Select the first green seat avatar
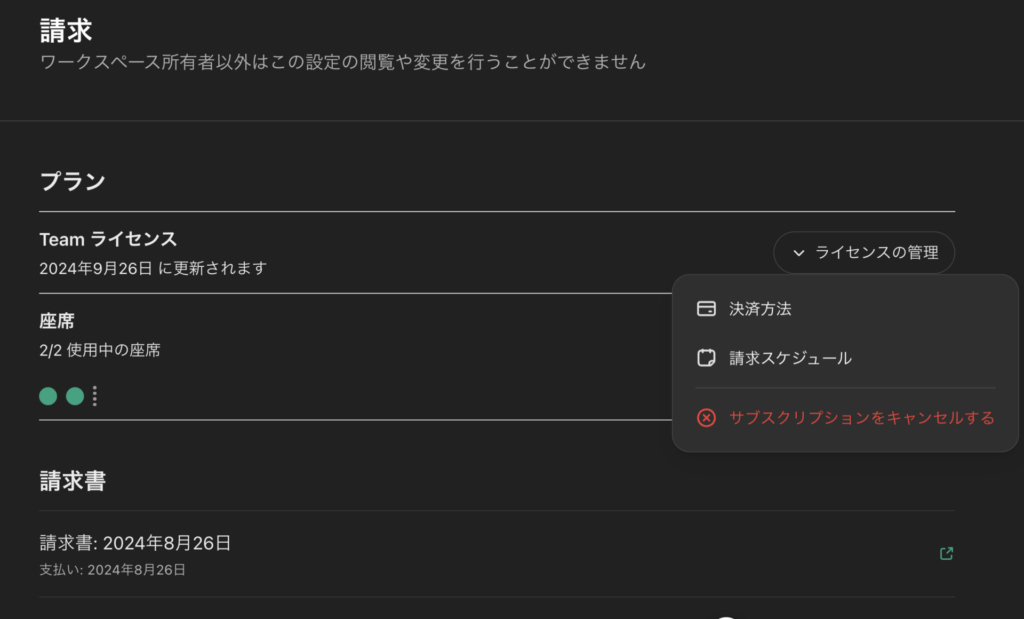The height and width of the screenshot is (619, 1024). coord(47,396)
